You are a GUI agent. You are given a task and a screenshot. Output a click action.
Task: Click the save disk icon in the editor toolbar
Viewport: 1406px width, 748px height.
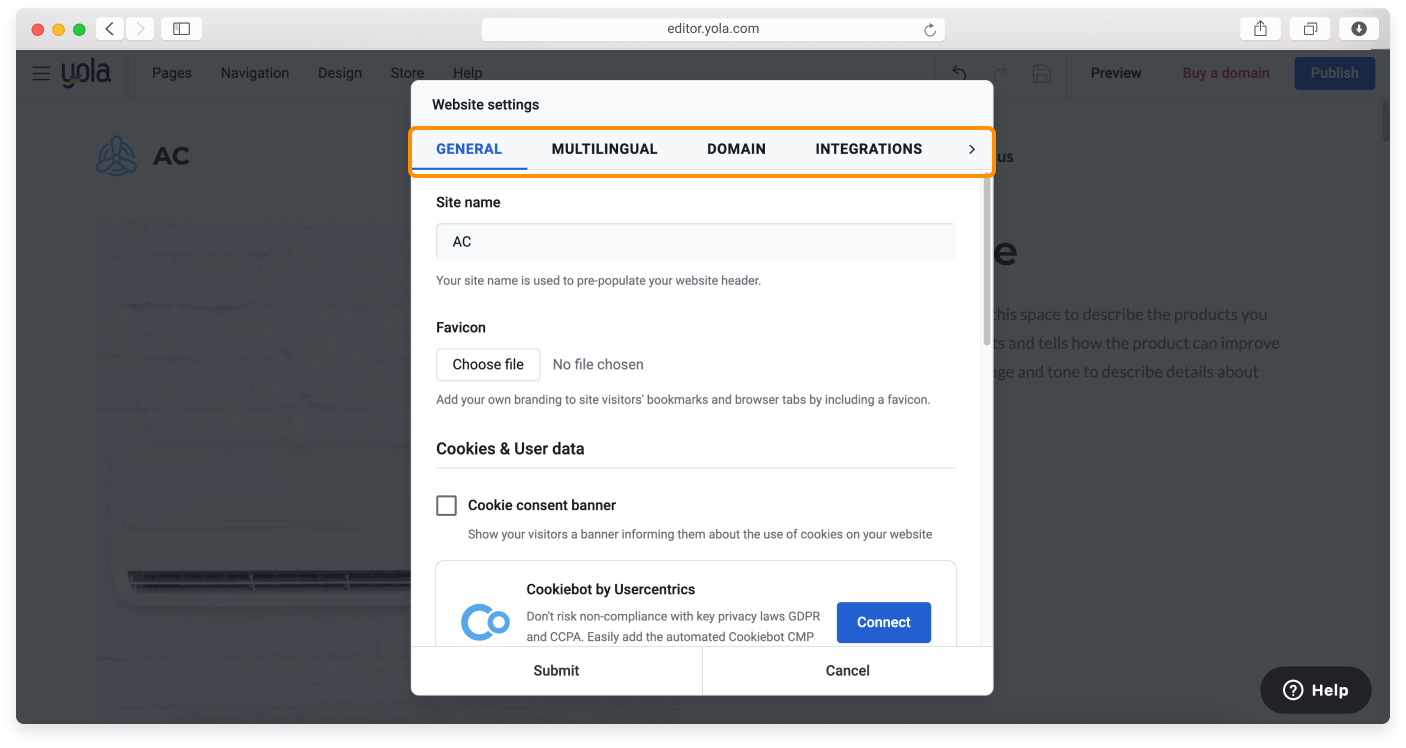1041,73
